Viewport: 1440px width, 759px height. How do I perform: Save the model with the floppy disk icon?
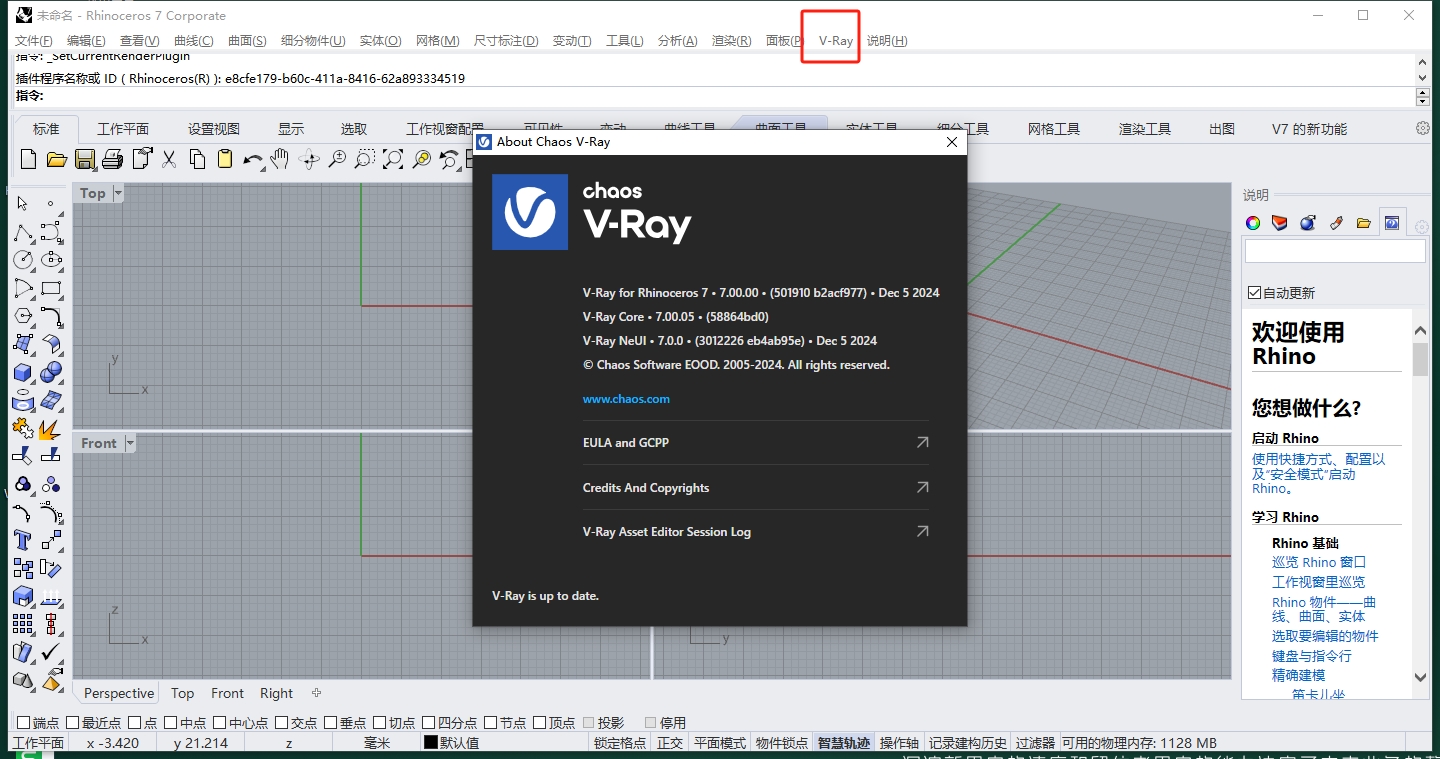[x=85, y=159]
